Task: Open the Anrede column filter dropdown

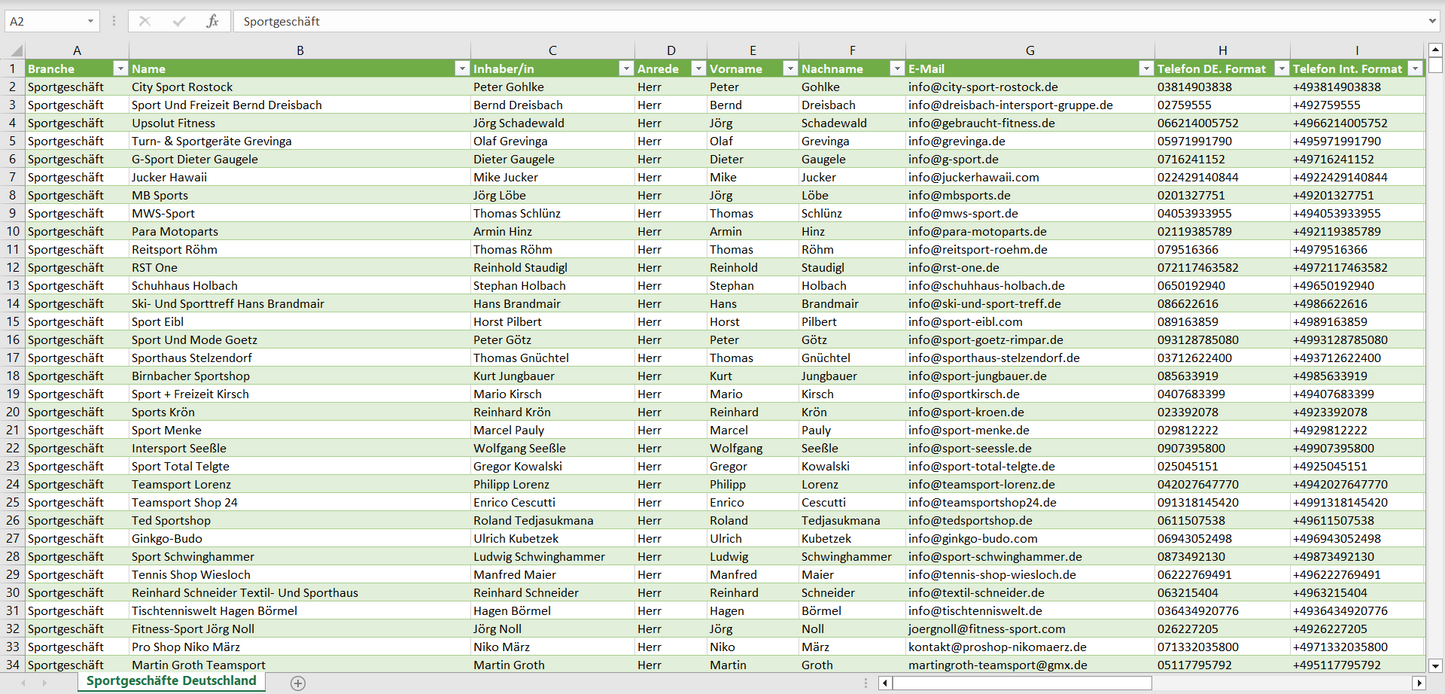Action: (697, 69)
